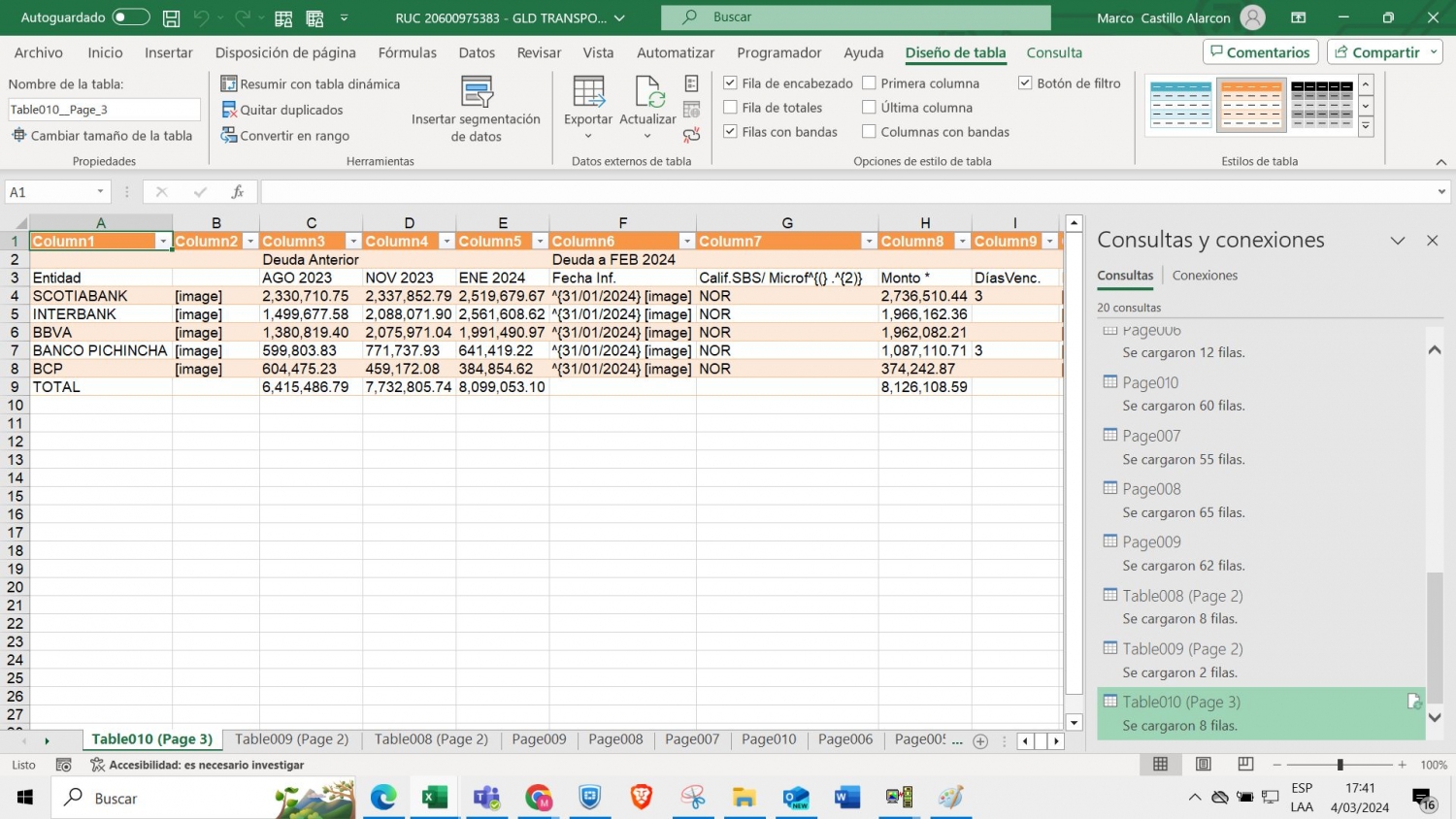Screen dimensions: 1456x819
Task: Click the Exportar table icon
Action: point(588,93)
